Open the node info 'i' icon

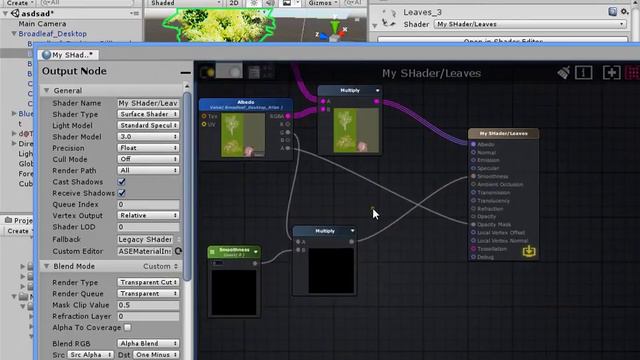584,73
